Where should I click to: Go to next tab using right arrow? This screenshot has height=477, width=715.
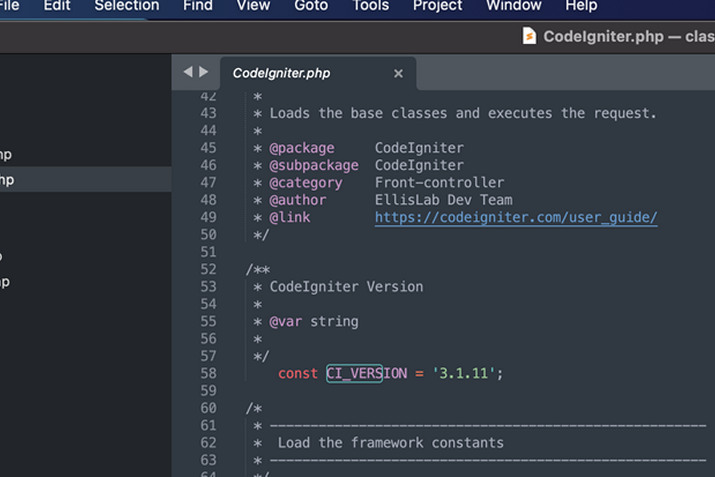204,72
